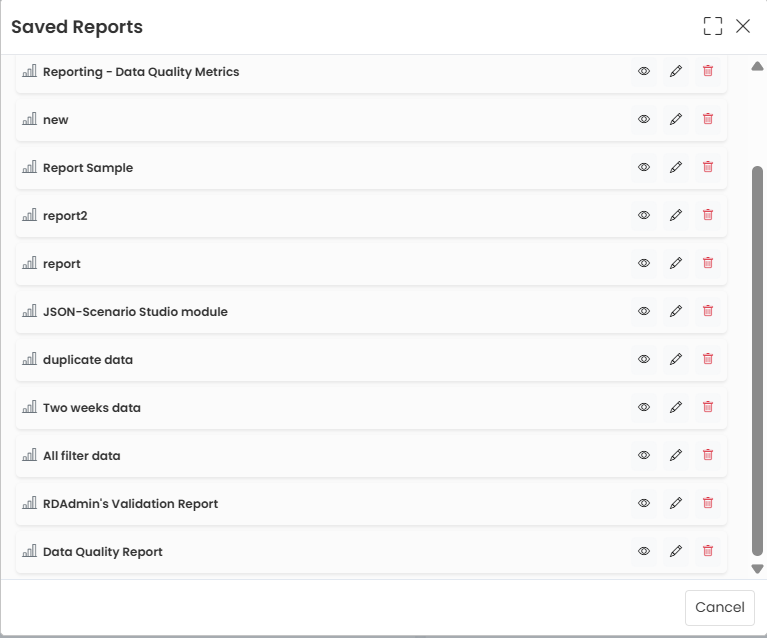Viewport: 767px width, 638px height.
Task: View the Data Quality Report
Action: click(x=644, y=551)
